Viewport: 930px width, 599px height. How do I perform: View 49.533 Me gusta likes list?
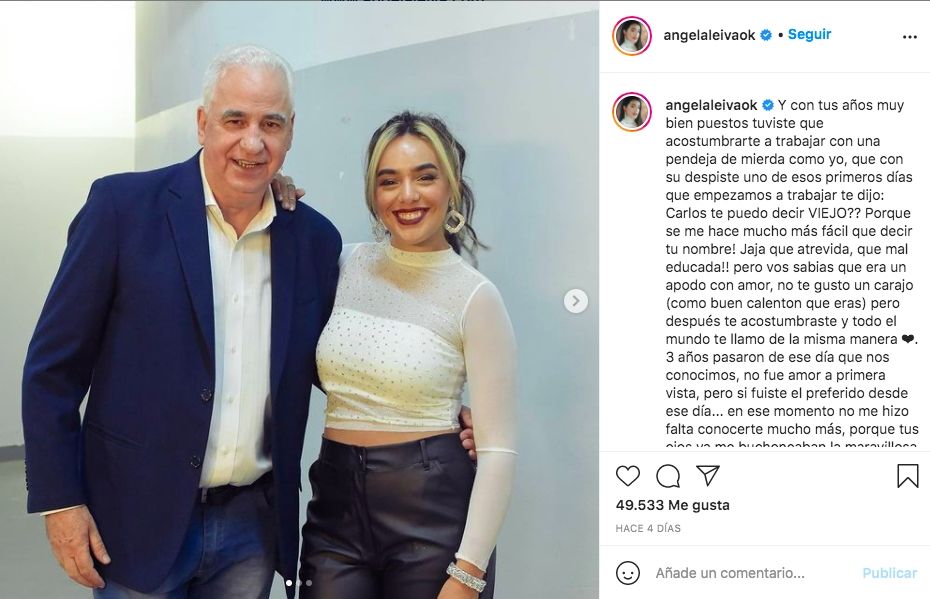coord(673,505)
